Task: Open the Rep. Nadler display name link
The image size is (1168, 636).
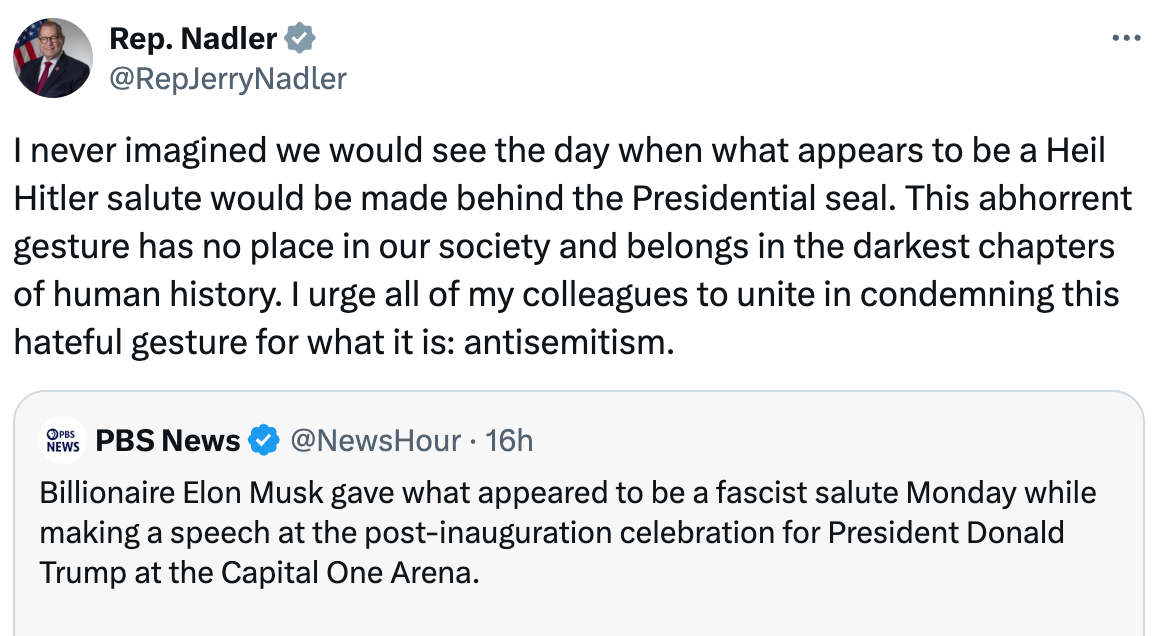Action: [192, 39]
